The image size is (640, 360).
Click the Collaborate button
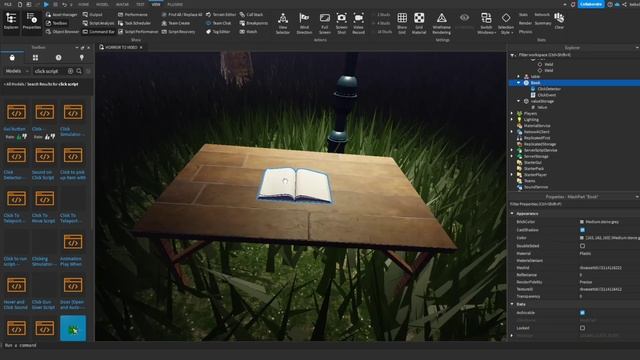591,4
